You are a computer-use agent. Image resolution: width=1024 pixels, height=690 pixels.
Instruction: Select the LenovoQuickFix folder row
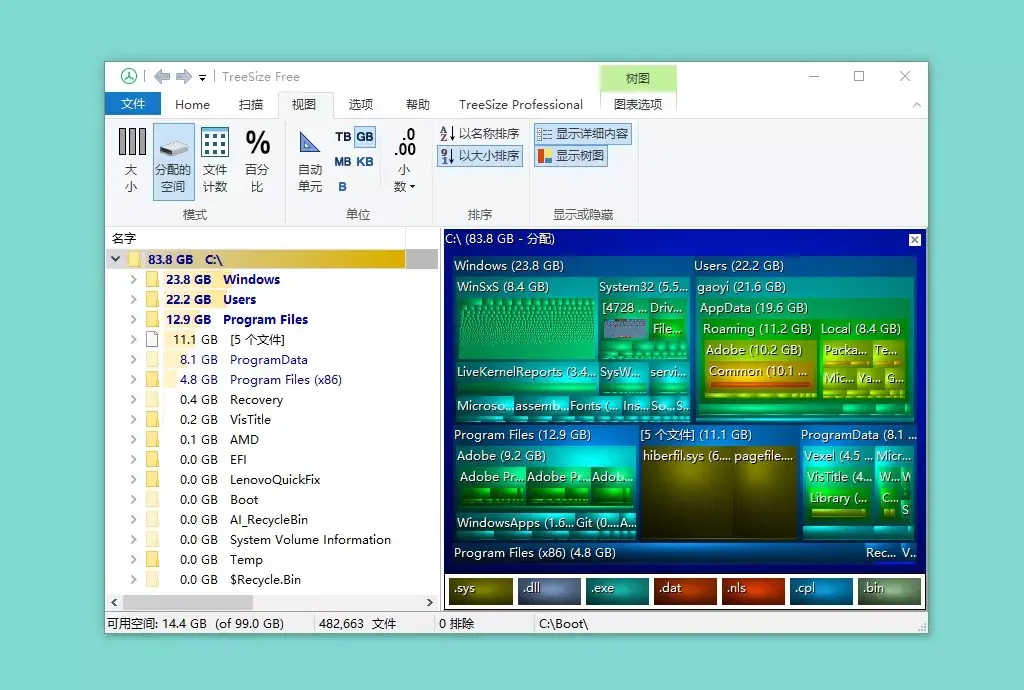(272, 480)
